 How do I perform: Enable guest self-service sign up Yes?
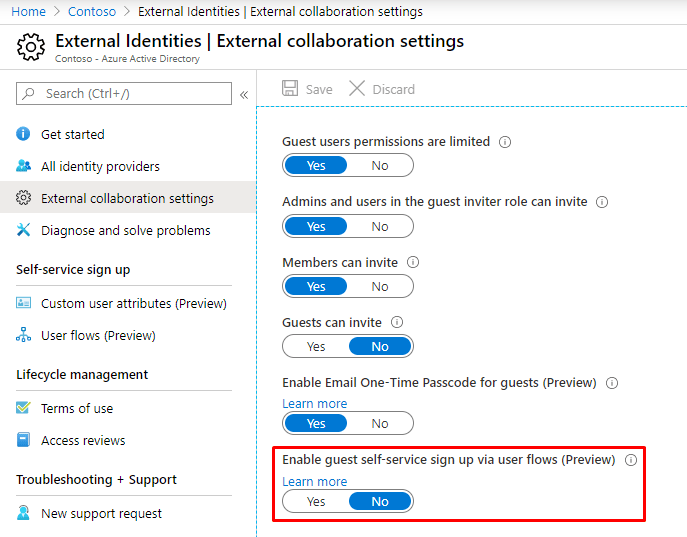click(x=316, y=501)
